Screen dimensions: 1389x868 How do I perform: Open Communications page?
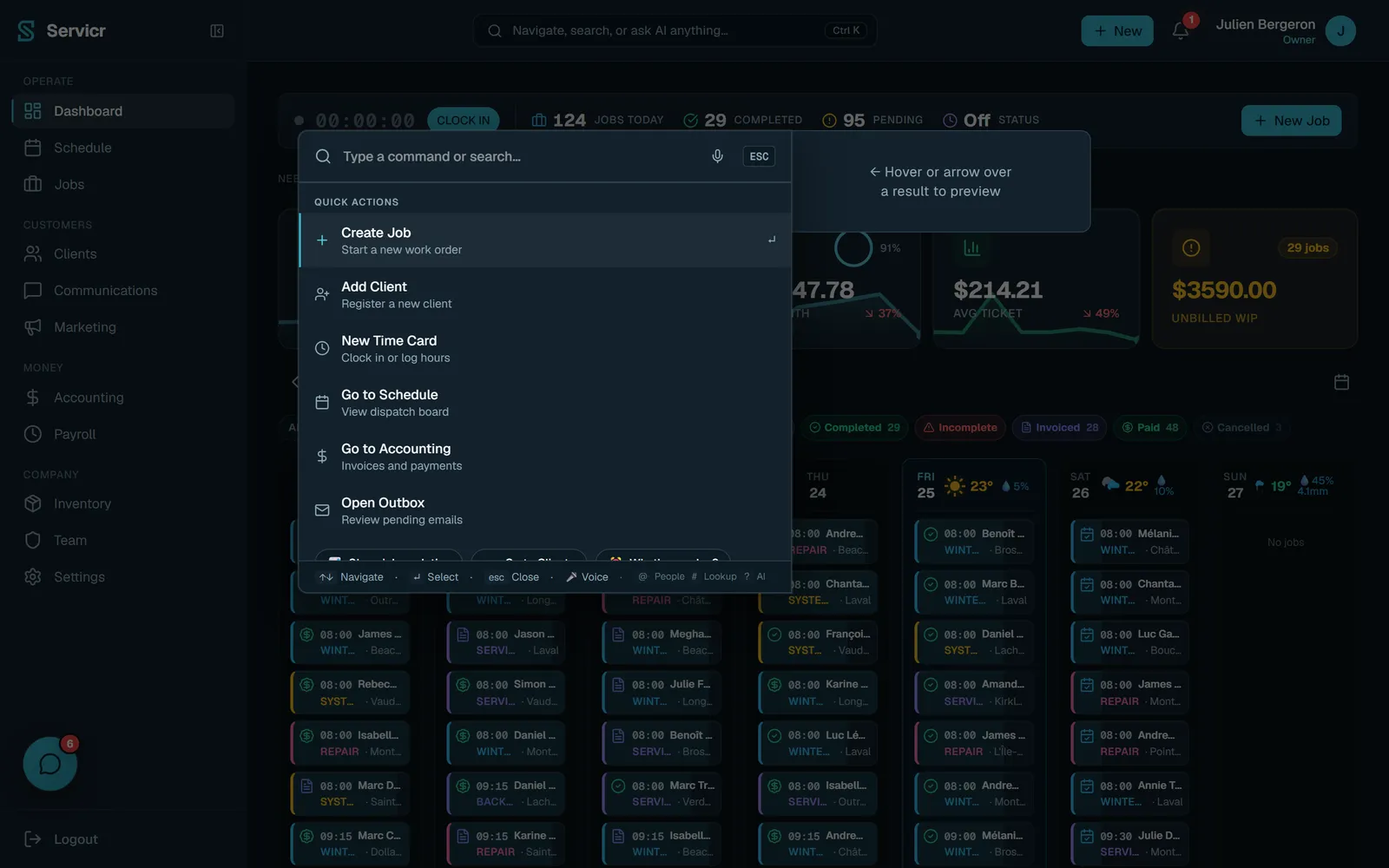(x=123, y=290)
